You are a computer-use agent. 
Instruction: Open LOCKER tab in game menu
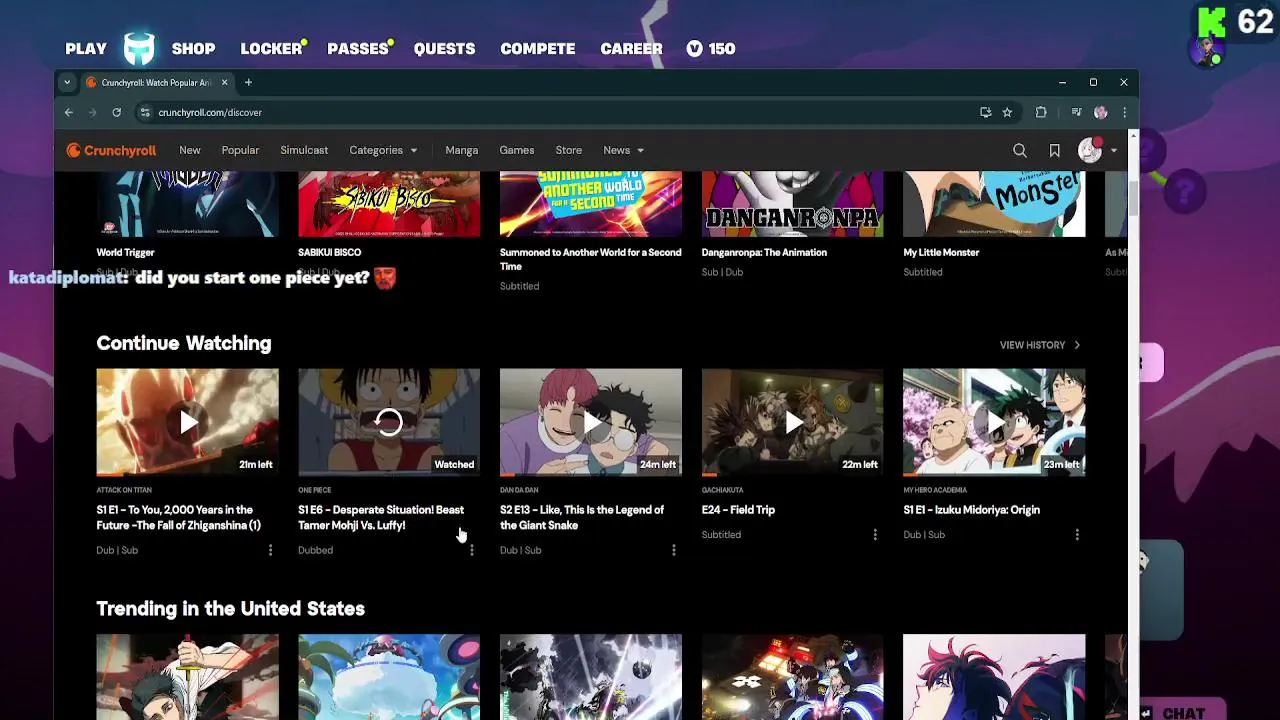[272, 48]
